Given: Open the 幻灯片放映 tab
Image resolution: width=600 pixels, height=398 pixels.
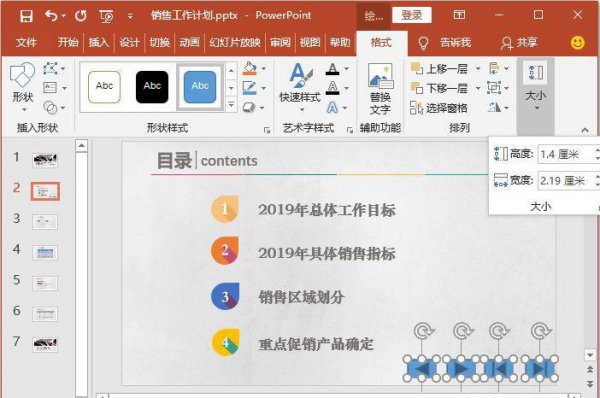Looking at the screenshot, I should (235, 42).
